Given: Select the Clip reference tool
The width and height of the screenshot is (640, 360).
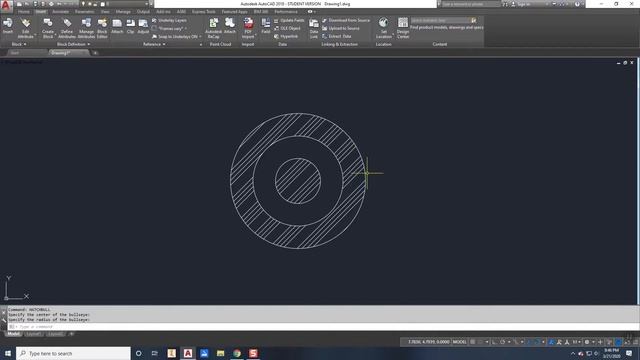Looking at the screenshot, I should click(130, 25).
